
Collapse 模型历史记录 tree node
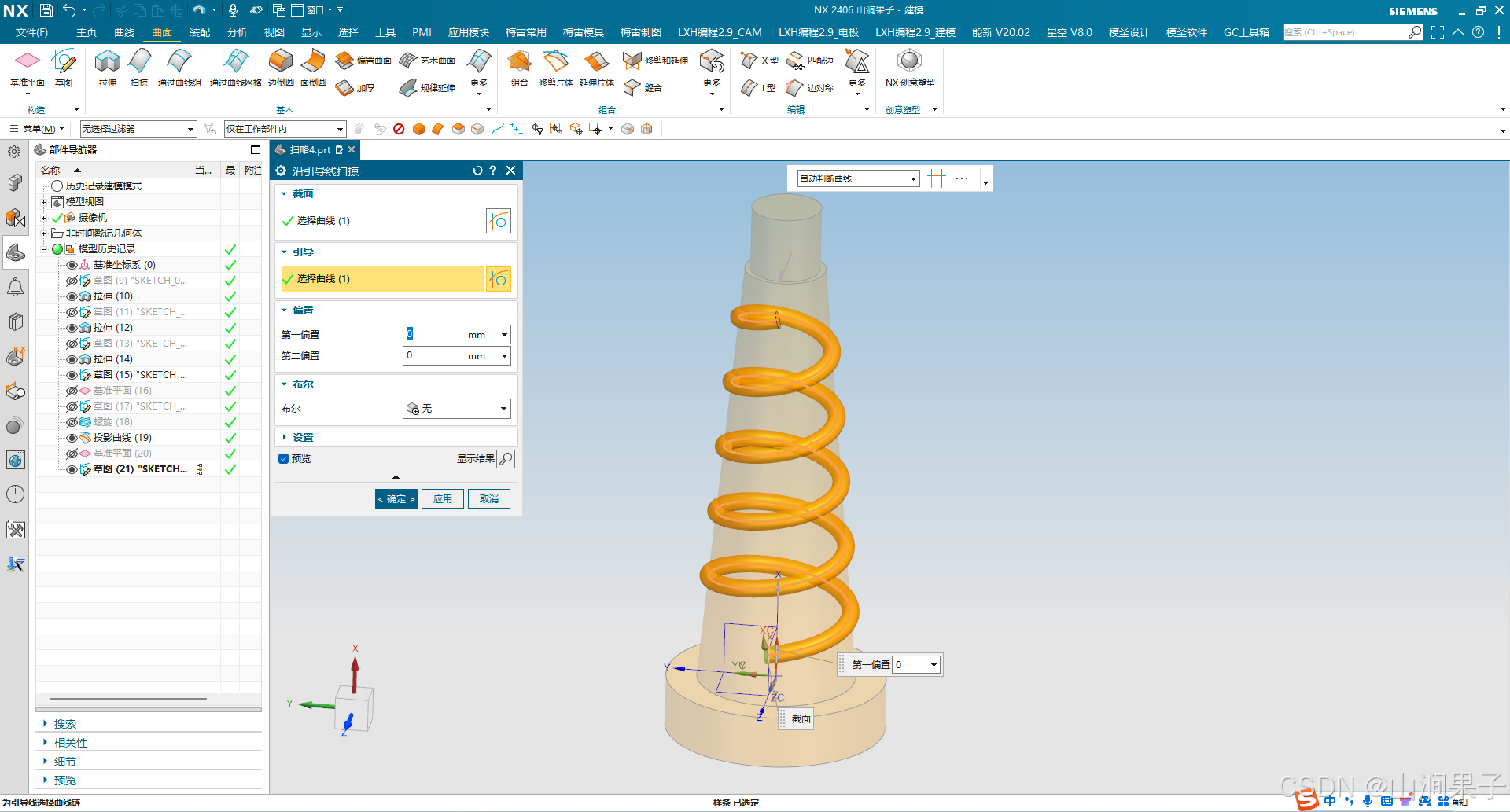pyautogui.click(x=44, y=249)
